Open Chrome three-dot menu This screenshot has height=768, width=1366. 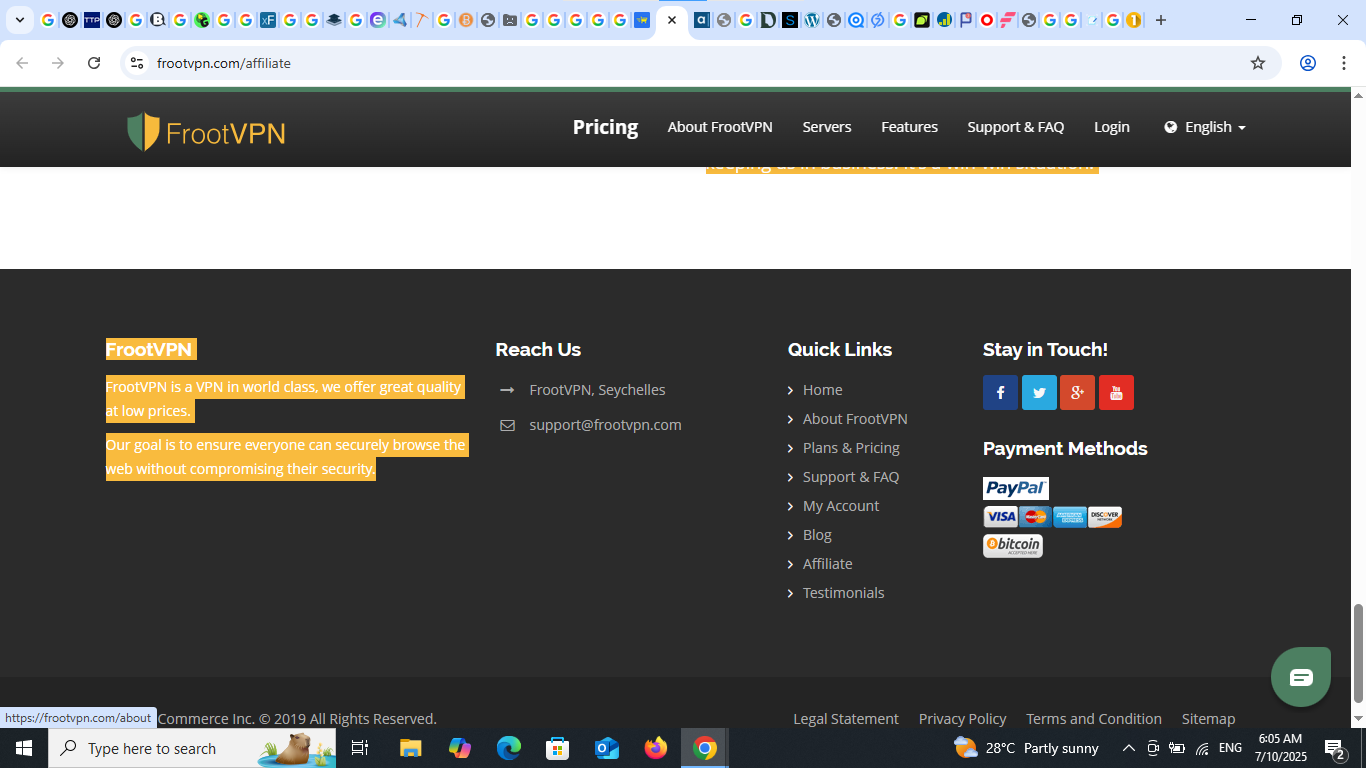[1342, 63]
